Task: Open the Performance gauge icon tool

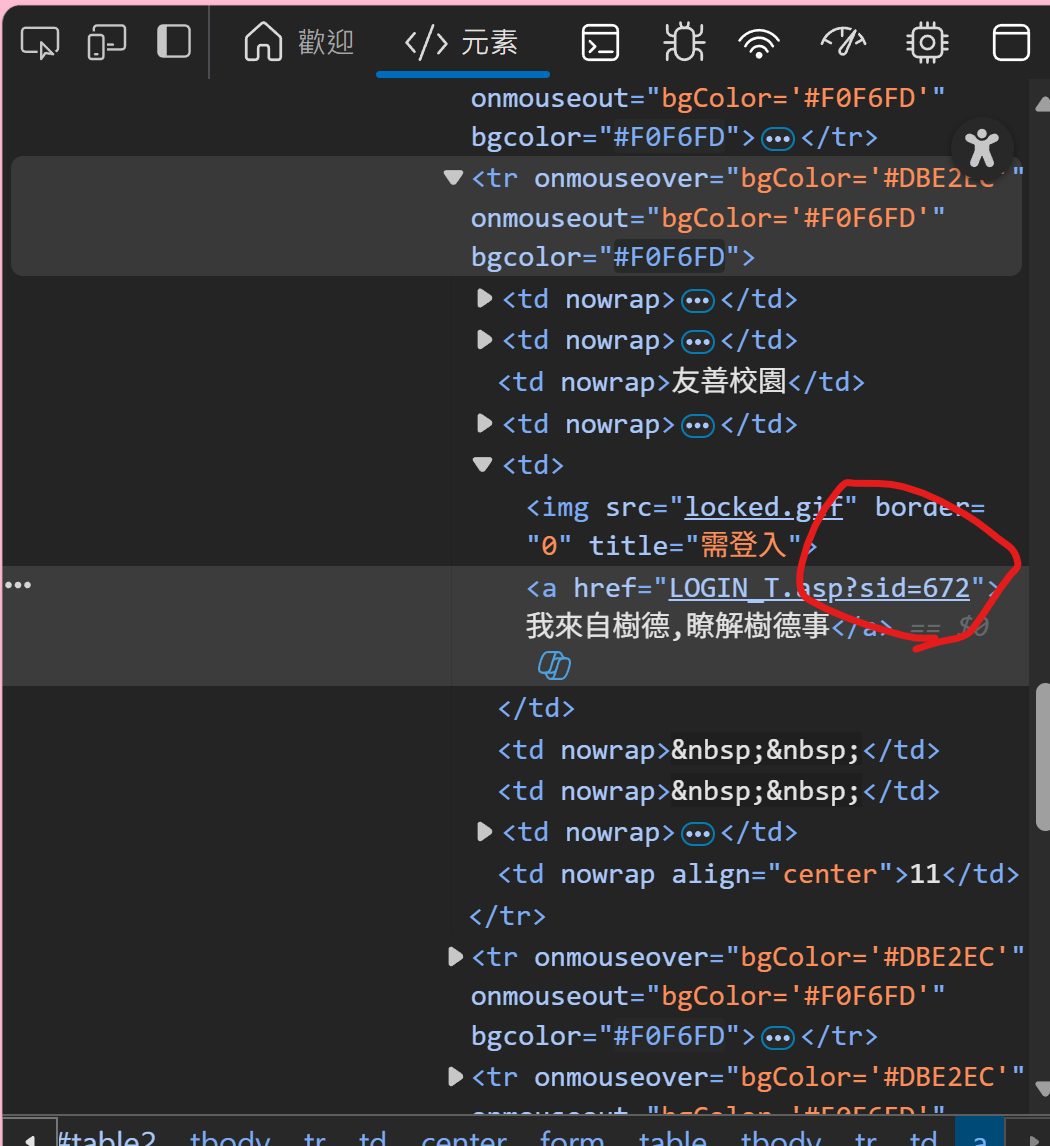Action: click(843, 42)
